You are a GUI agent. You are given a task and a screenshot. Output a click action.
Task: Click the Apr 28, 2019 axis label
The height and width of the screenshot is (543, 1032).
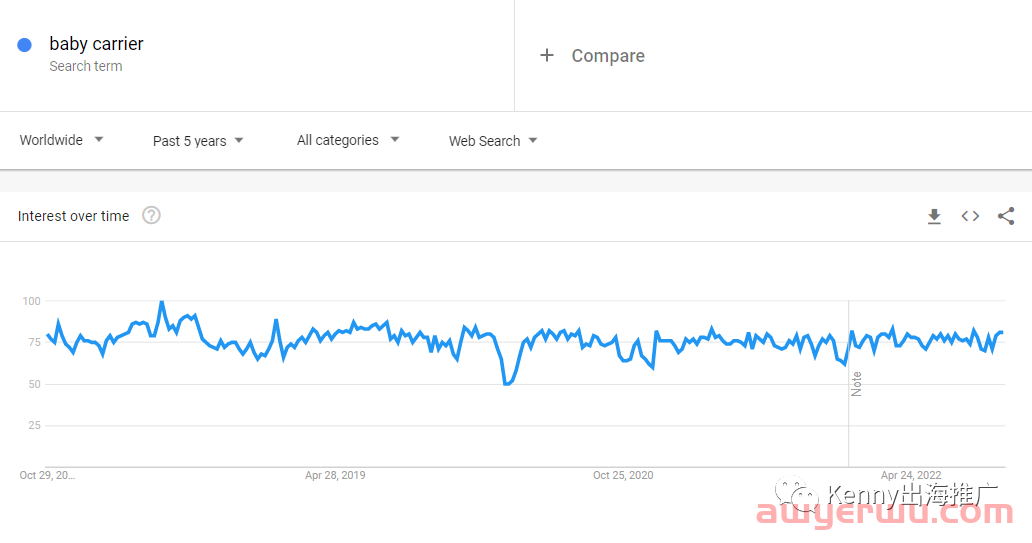click(335, 475)
